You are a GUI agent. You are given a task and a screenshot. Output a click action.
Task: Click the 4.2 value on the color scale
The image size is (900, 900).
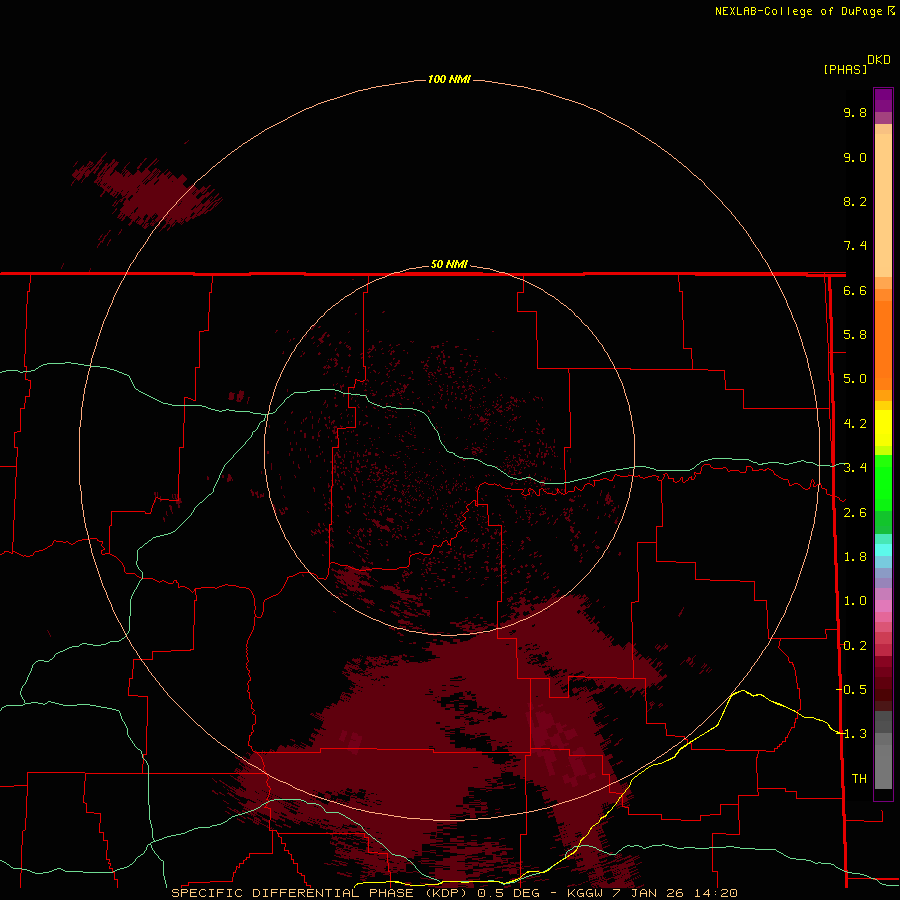pyautogui.click(x=855, y=424)
